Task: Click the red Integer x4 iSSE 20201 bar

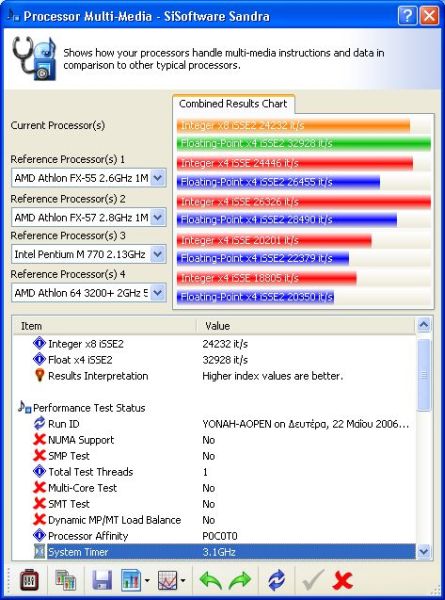Action: 274,240
